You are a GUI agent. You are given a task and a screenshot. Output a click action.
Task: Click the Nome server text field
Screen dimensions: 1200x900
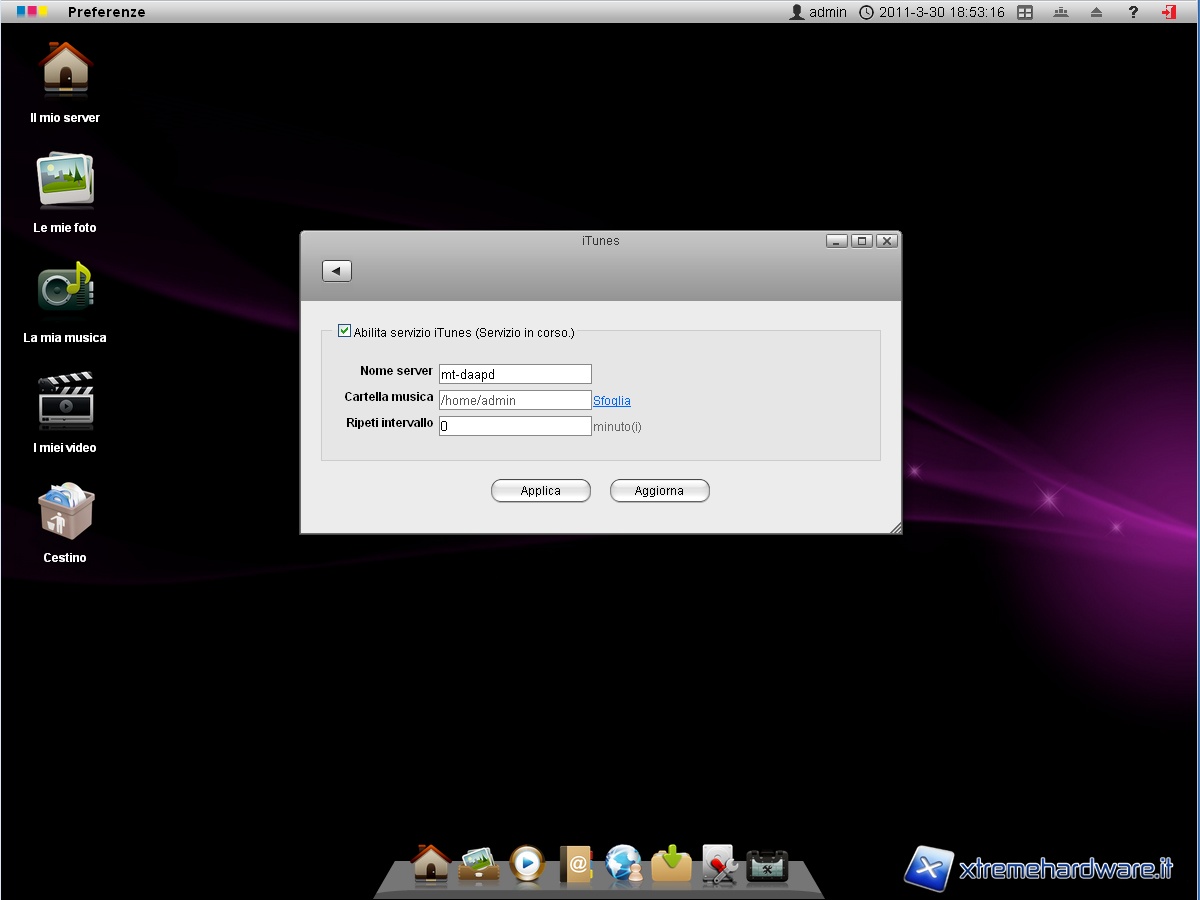515,374
